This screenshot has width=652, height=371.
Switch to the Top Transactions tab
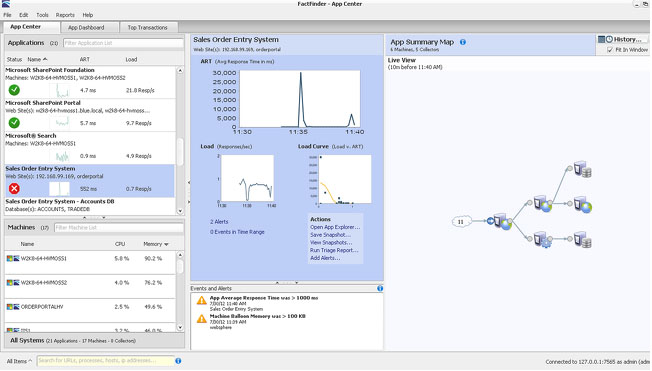click(x=148, y=27)
